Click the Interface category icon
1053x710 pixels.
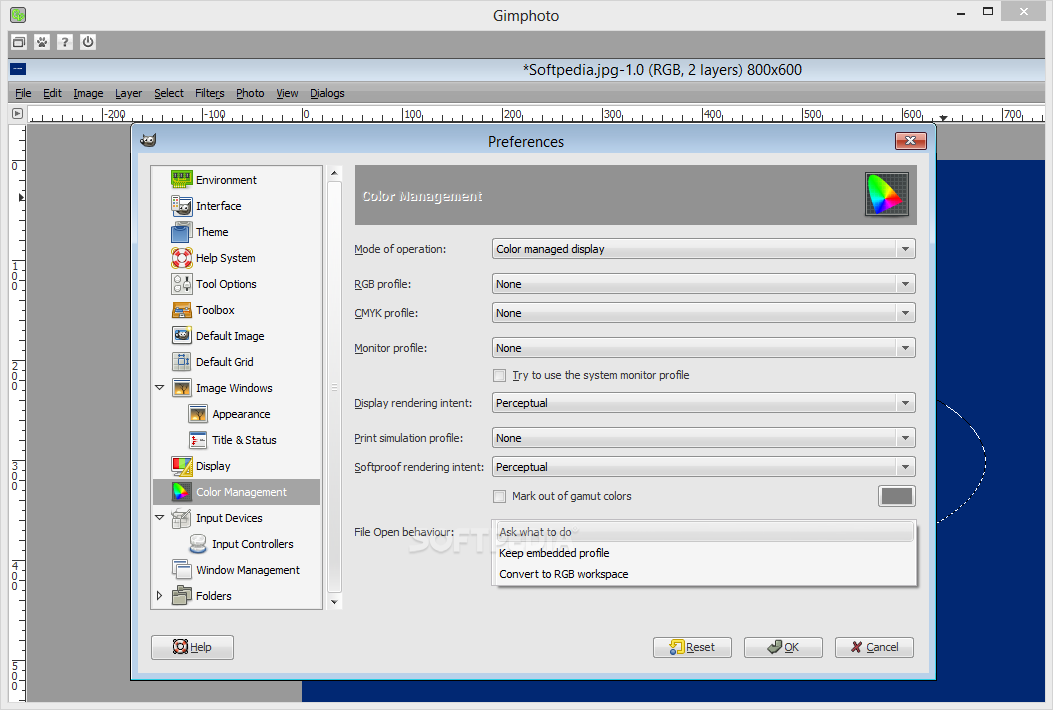click(x=181, y=206)
